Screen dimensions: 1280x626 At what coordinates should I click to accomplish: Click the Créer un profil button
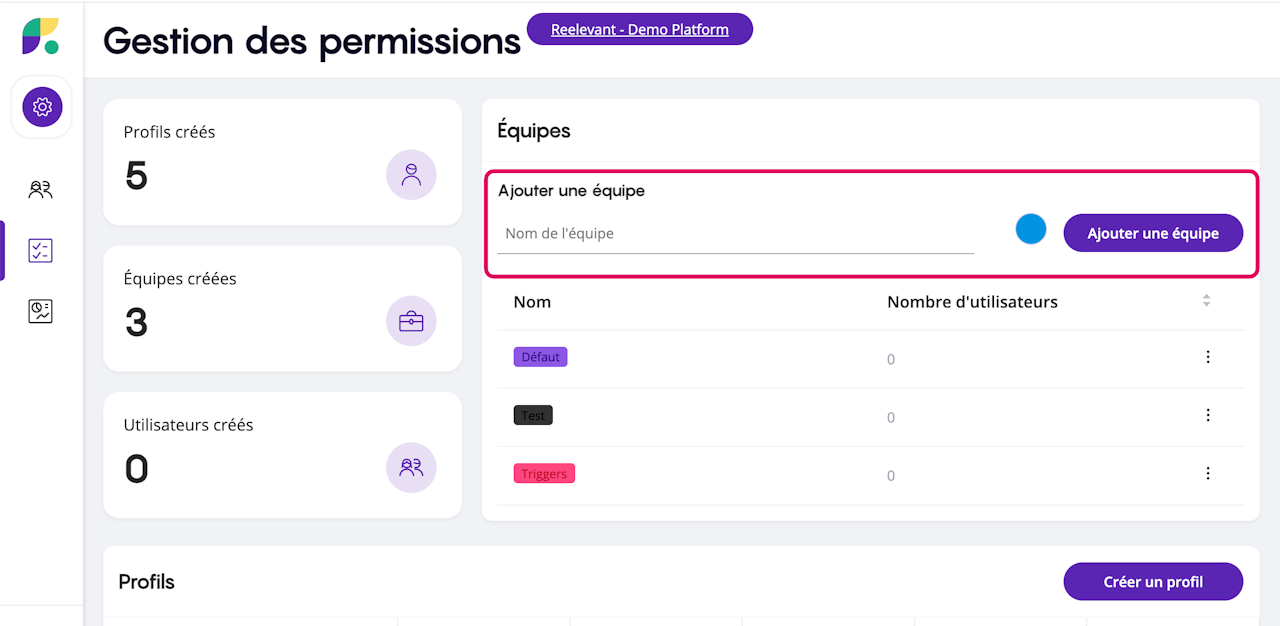click(x=1153, y=582)
